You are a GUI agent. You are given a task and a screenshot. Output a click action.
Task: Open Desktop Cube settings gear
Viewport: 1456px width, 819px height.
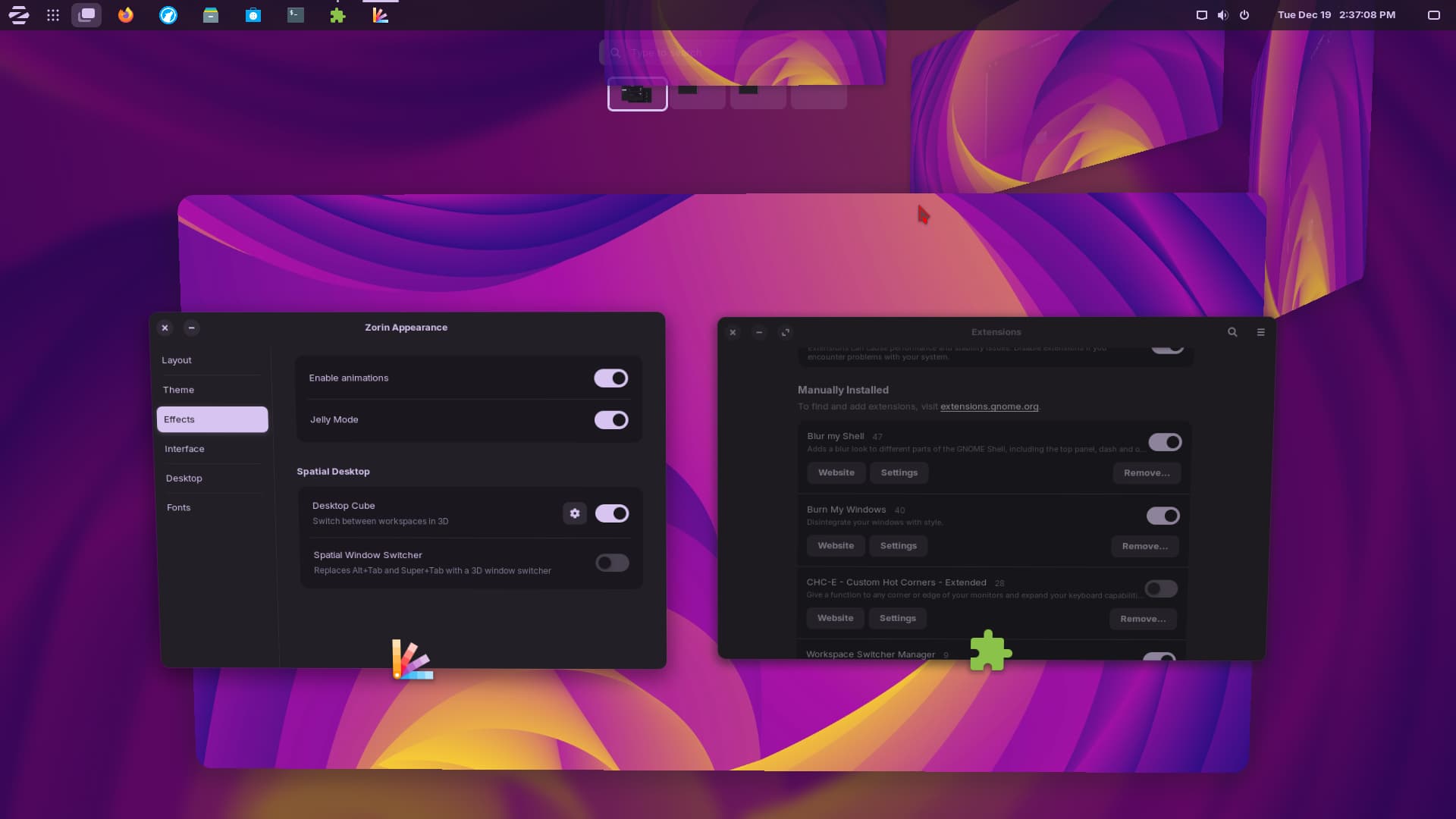point(575,513)
